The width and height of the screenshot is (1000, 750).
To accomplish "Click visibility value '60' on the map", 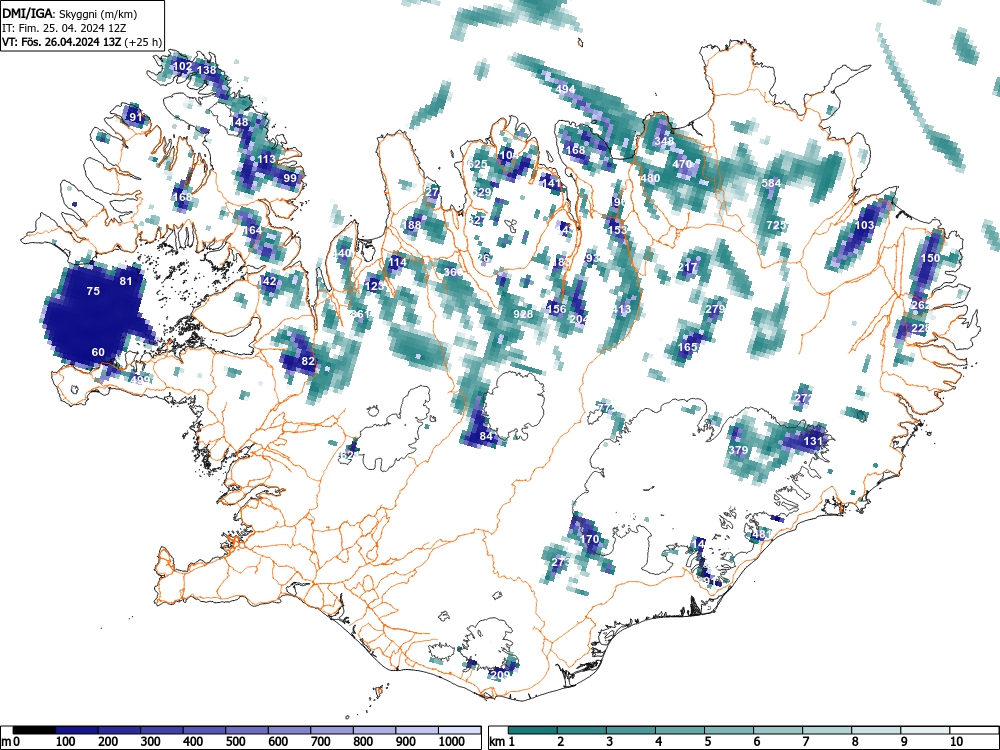I will click(98, 352).
